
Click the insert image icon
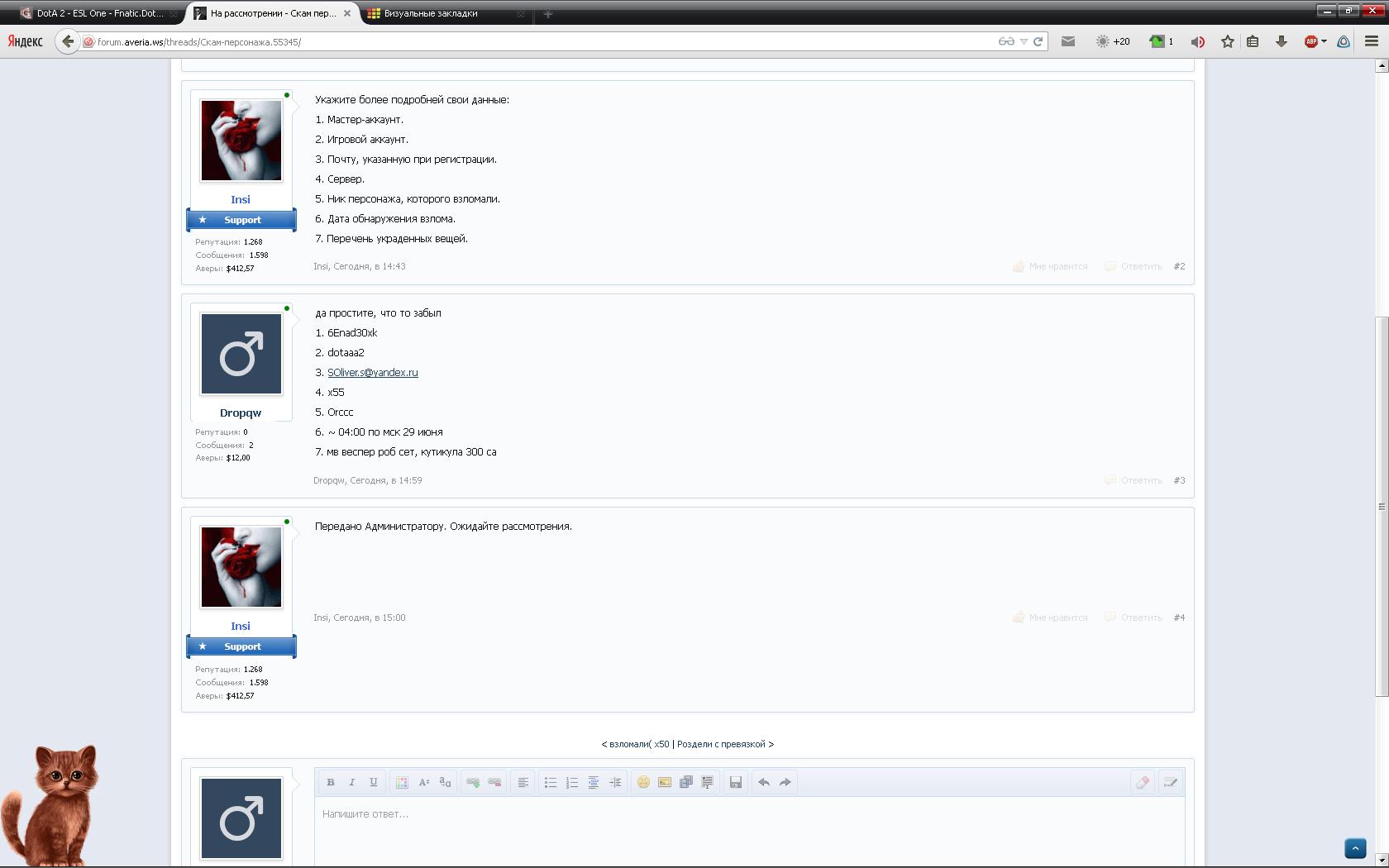[x=665, y=782]
